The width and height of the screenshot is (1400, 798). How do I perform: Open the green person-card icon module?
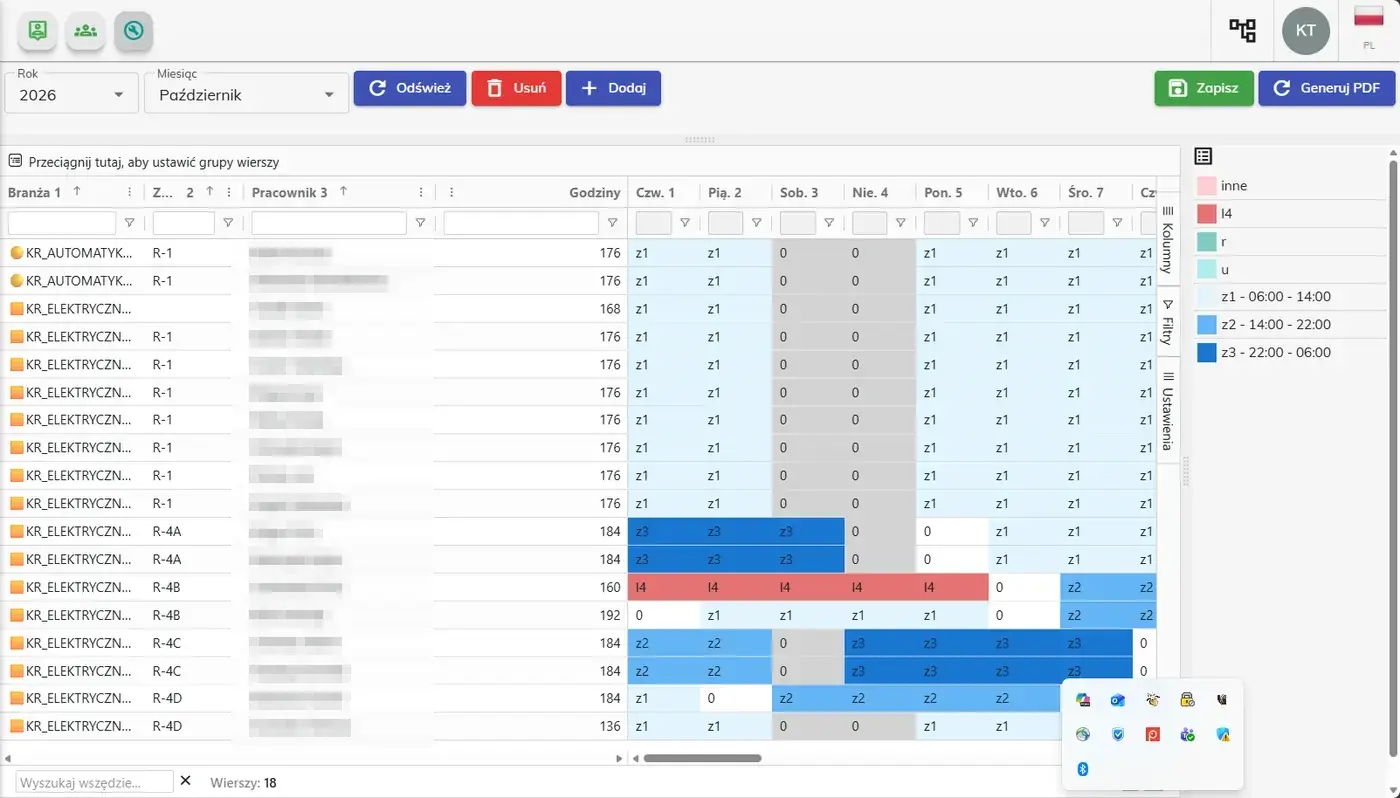[38, 30]
